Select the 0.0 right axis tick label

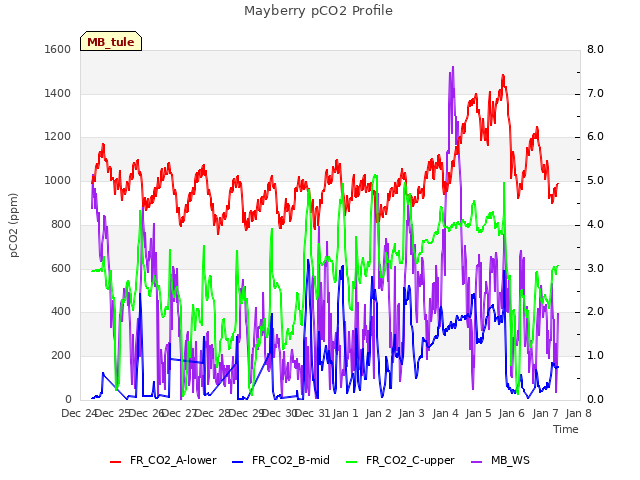[595, 399]
